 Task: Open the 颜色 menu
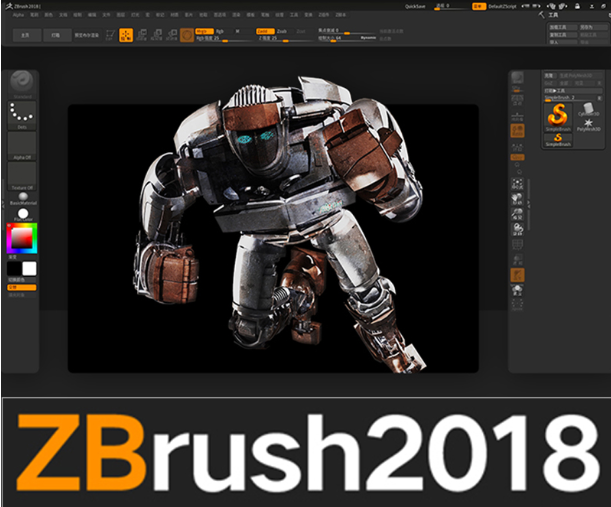pos(48,15)
